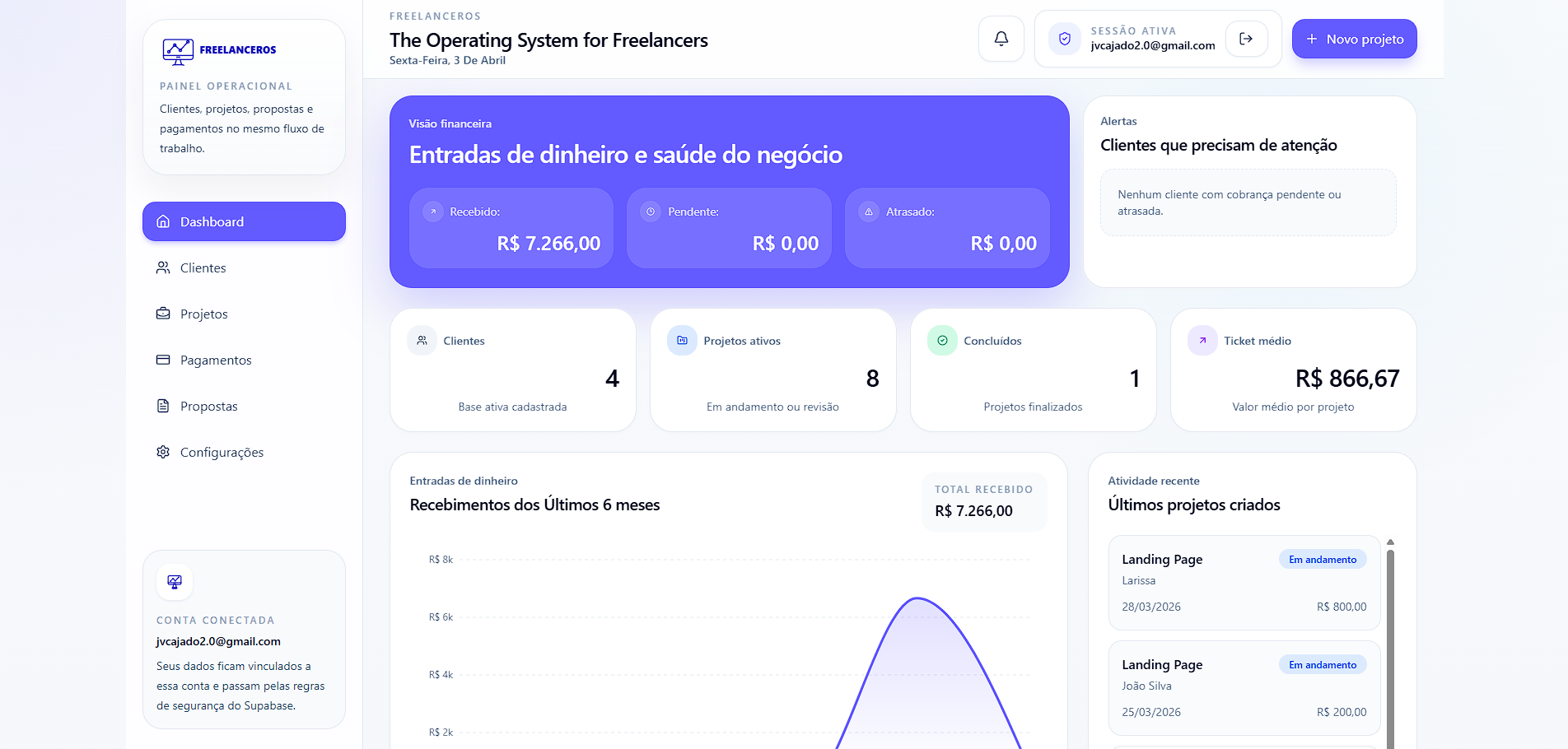Click the Ticket médio R$ 866,67 value
This screenshot has width=1568, height=749.
coord(1347,379)
